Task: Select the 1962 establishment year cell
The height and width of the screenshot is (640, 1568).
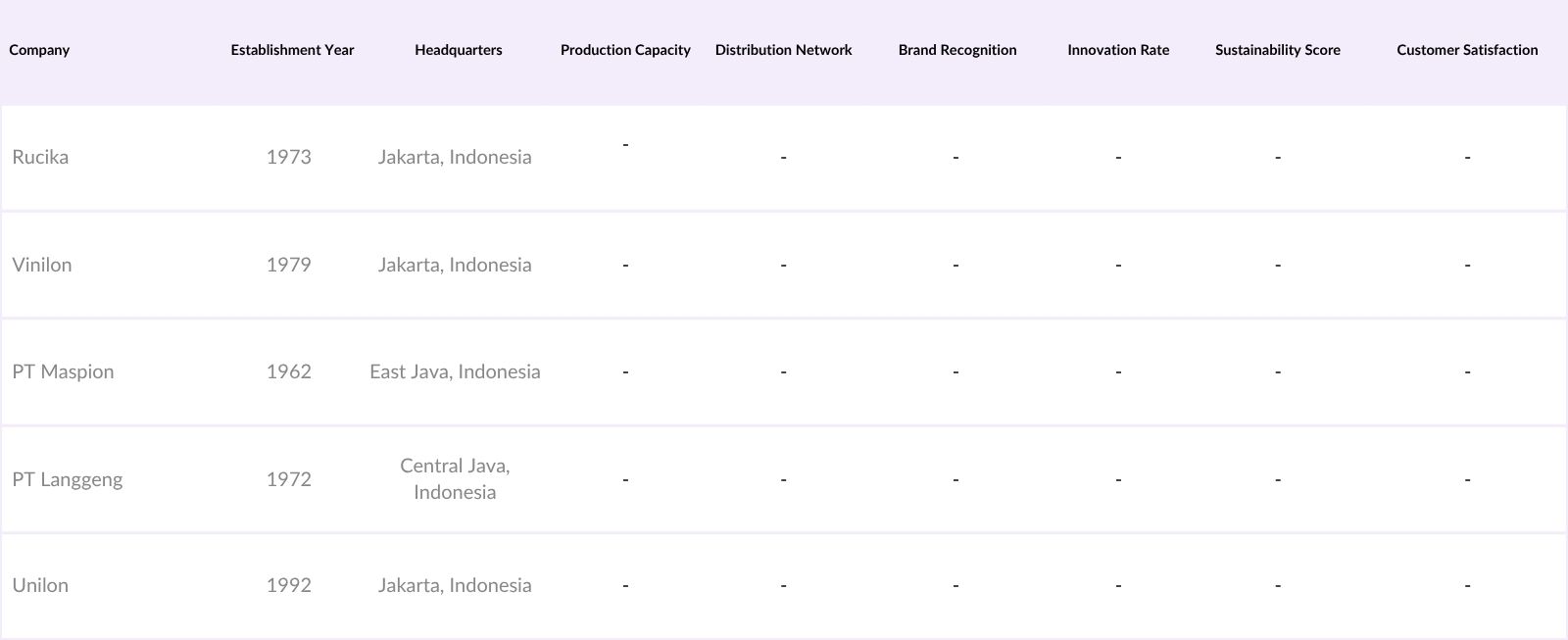Action: coord(288,371)
